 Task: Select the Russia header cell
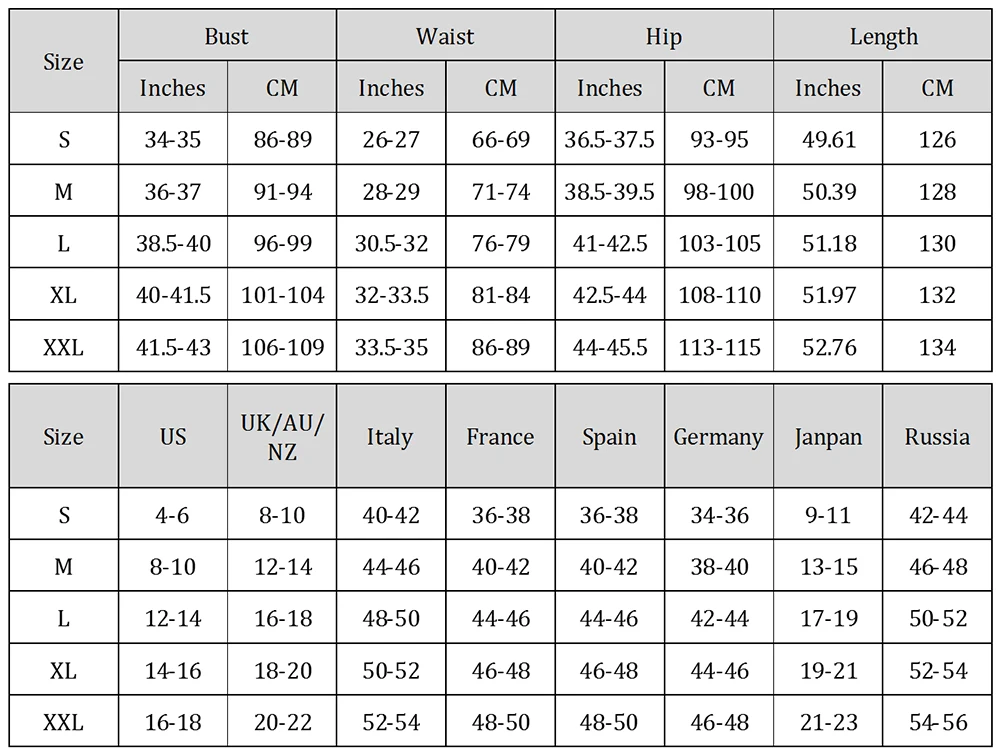pyautogui.click(x=937, y=437)
